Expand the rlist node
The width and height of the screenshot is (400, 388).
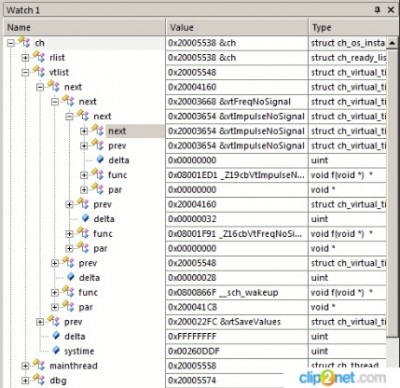coord(25,58)
